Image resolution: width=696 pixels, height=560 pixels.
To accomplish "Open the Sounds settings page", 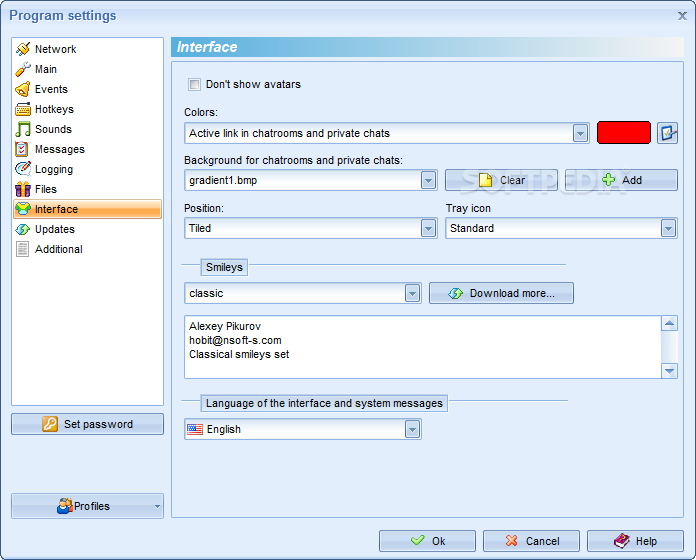I will coord(87,129).
